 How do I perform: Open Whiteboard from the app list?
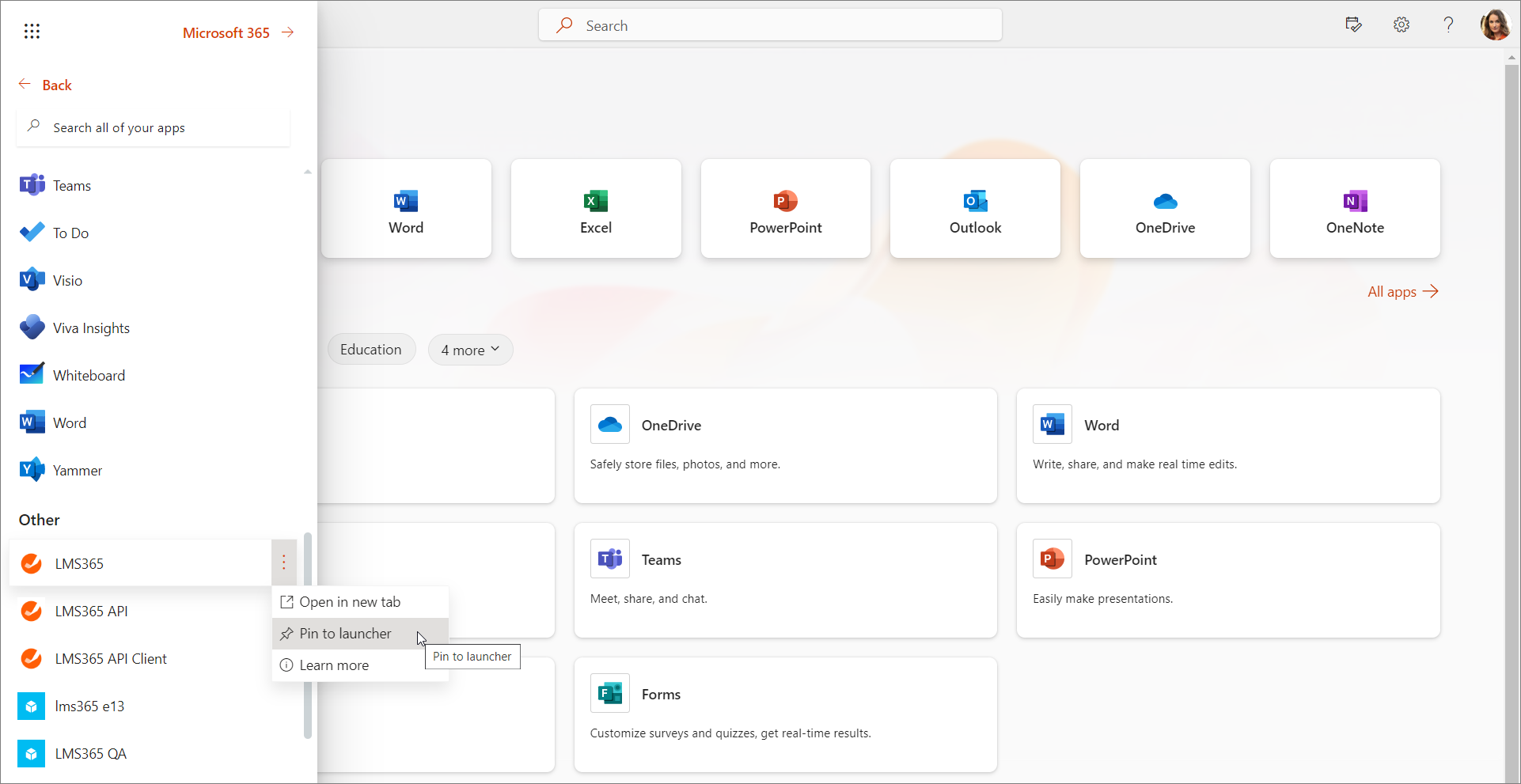[x=89, y=376]
